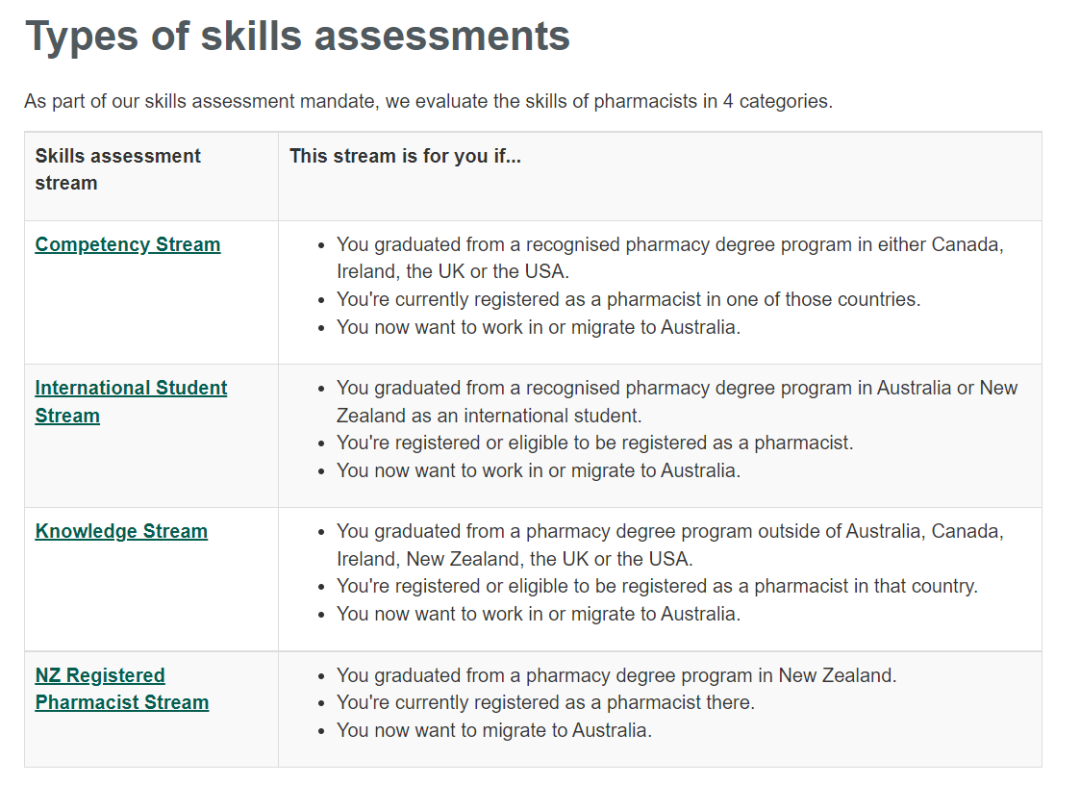
Task: Open the NZ Registered Pharmacist Stream link
Action: coord(122,689)
